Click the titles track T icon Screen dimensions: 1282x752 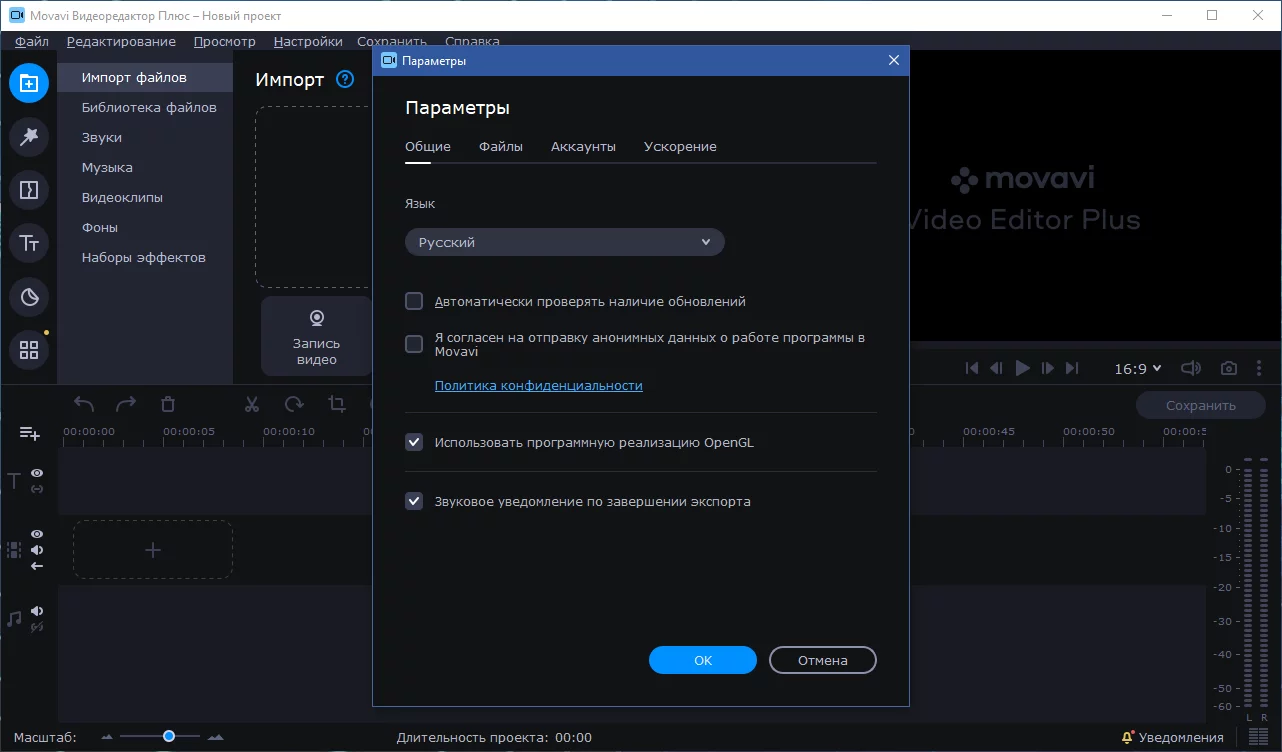(x=14, y=481)
